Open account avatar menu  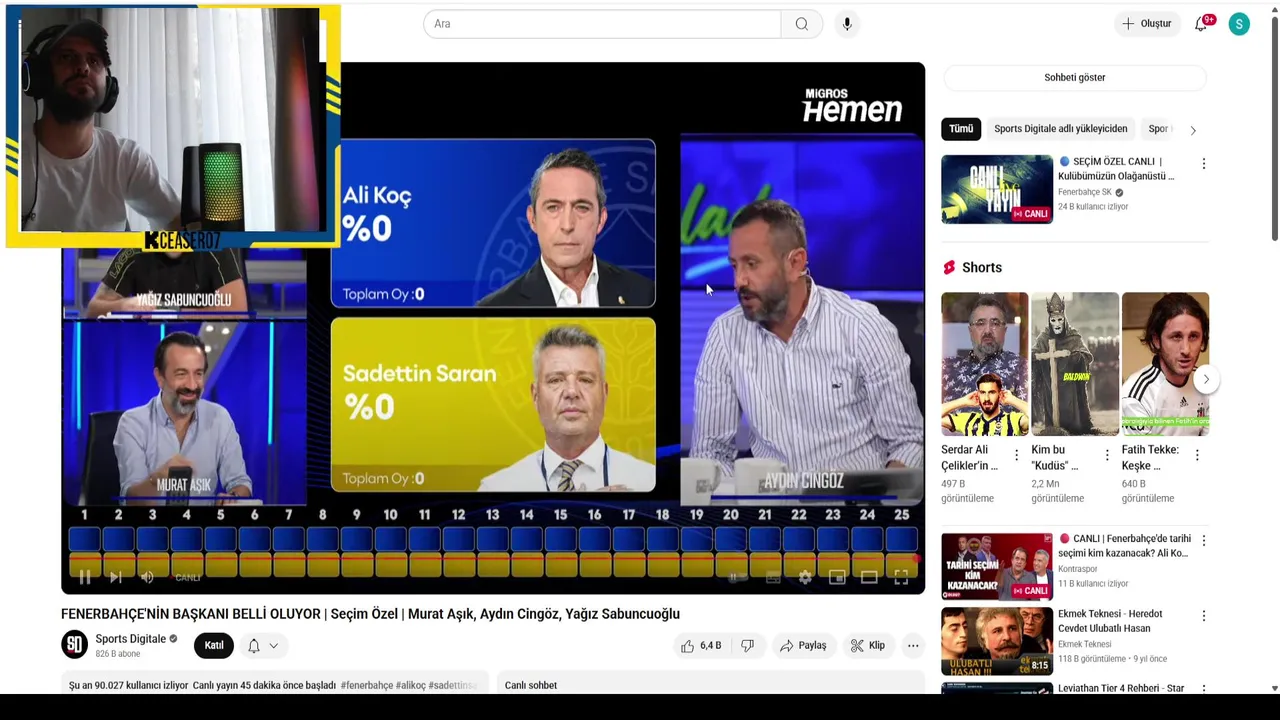point(1239,24)
